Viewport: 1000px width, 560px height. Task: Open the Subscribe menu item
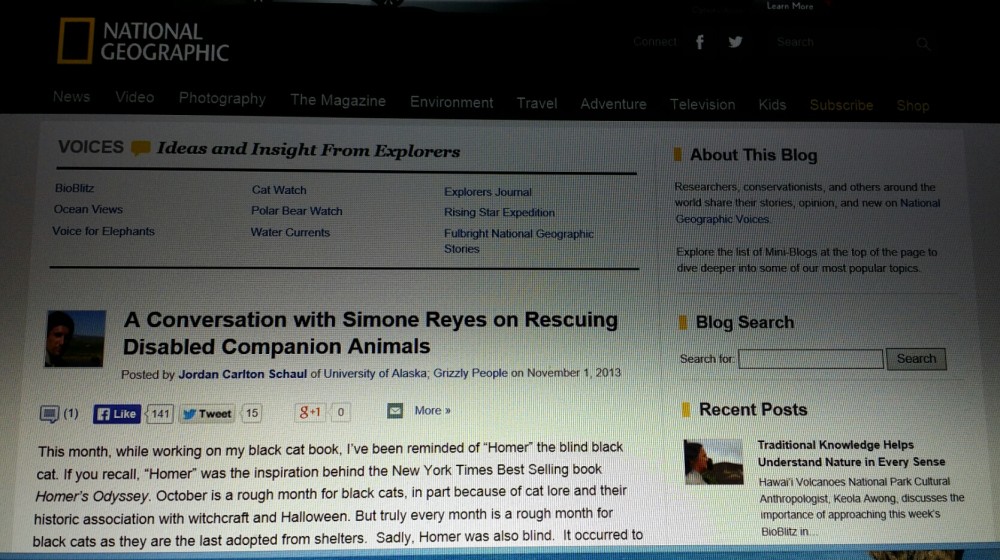(841, 105)
